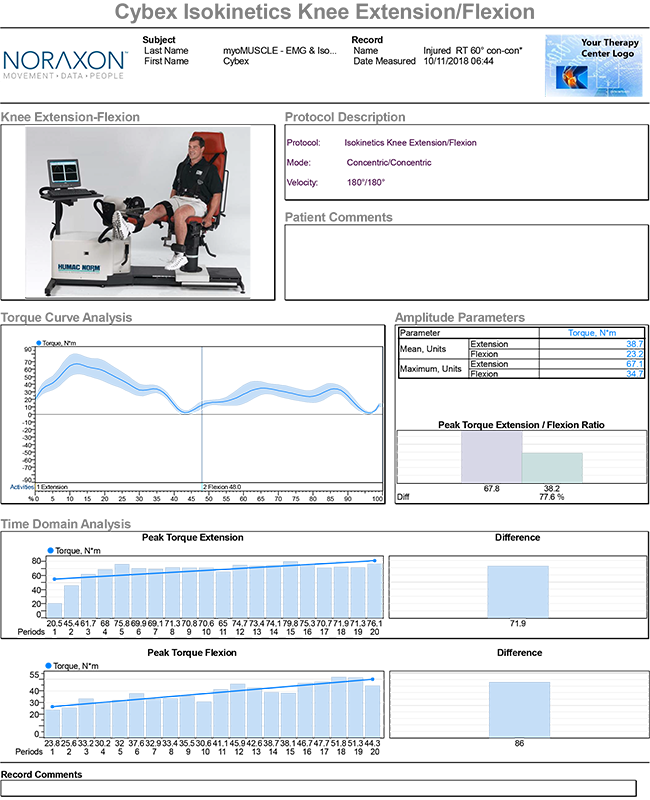Select the period 1 flexion bar valued 23.8
This screenshot has height=800, width=650.
(53, 723)
